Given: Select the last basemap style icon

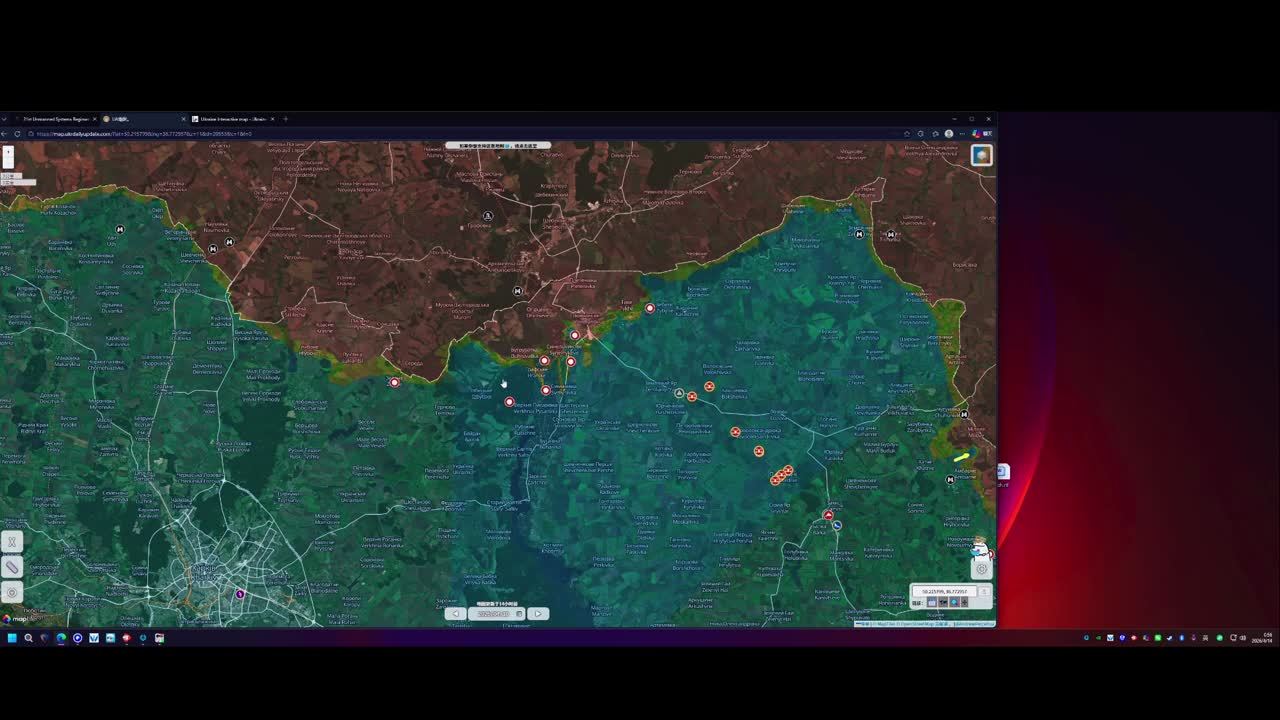Looking at the screenshot, I should pyautogui.click(x=965, y=603).
